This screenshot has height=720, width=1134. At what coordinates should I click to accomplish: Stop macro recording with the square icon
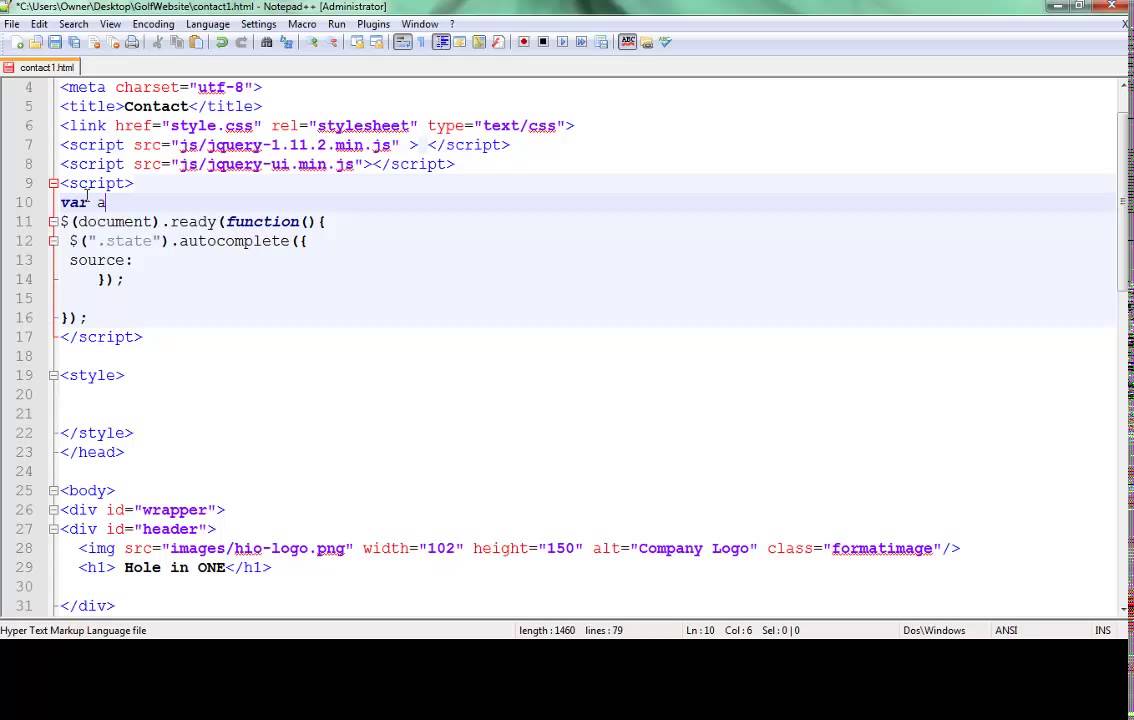[543, 43]
